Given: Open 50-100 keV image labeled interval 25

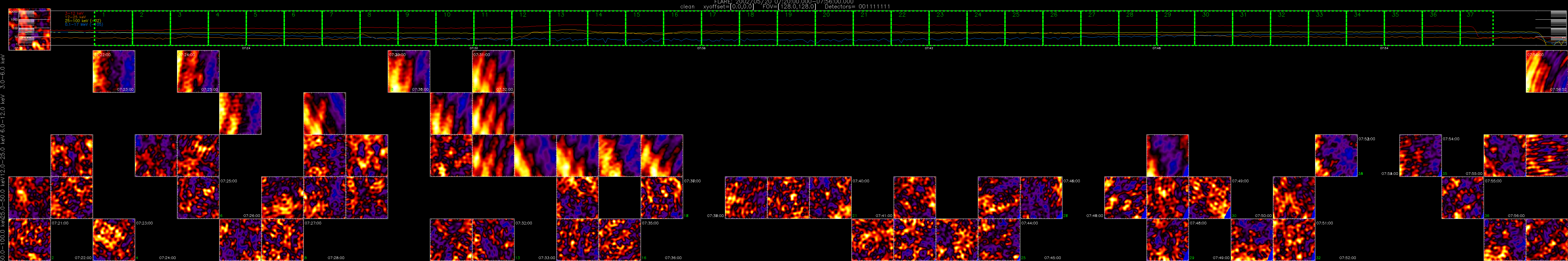Looking at the screenshot, I should point(1000,240).
